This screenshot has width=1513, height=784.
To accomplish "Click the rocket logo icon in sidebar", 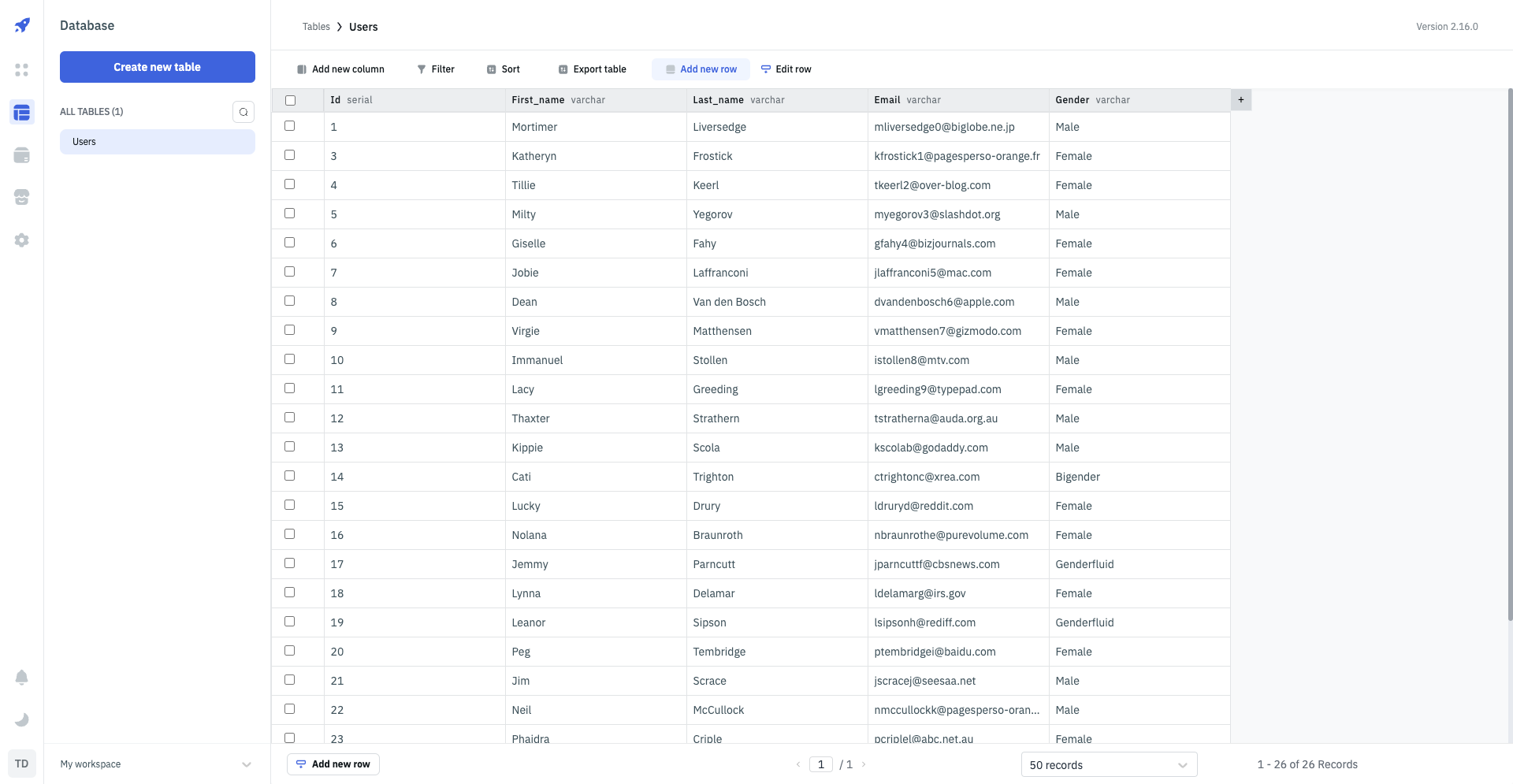I will click(22, 25).
